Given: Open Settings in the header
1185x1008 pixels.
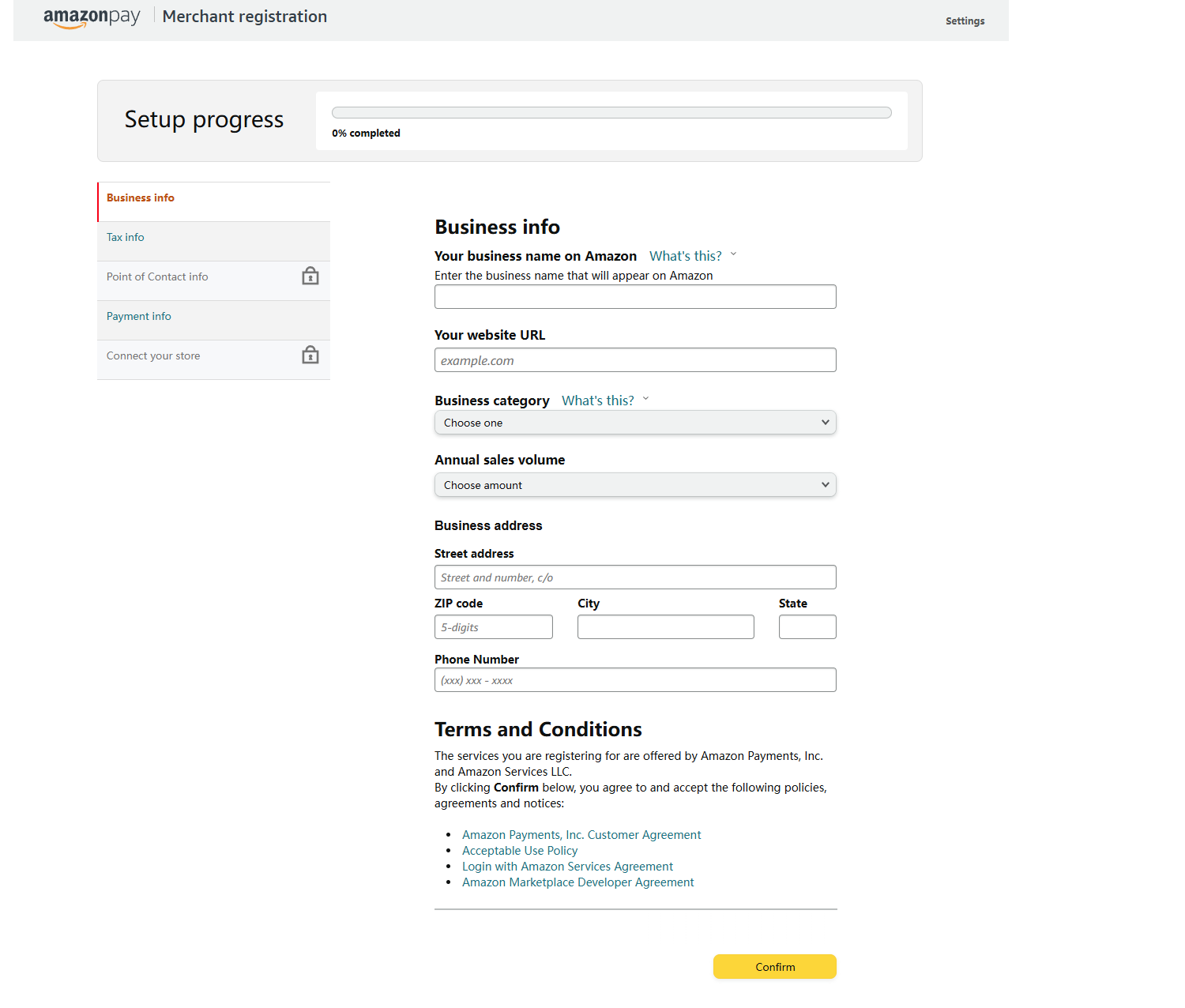Looking at the screenshot, I should (965, 21).
